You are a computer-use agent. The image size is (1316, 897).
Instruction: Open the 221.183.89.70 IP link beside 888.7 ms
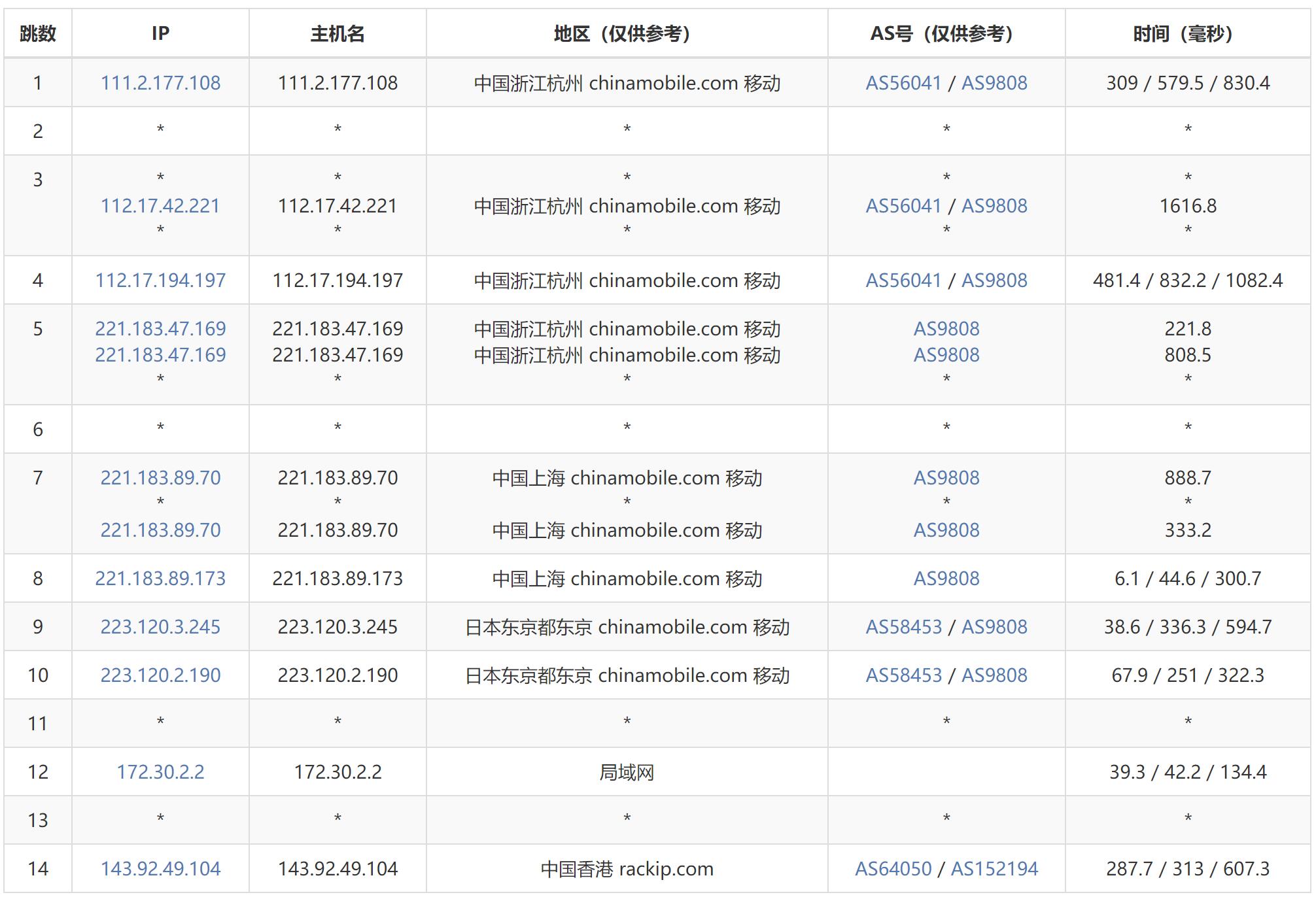[160, 478]
